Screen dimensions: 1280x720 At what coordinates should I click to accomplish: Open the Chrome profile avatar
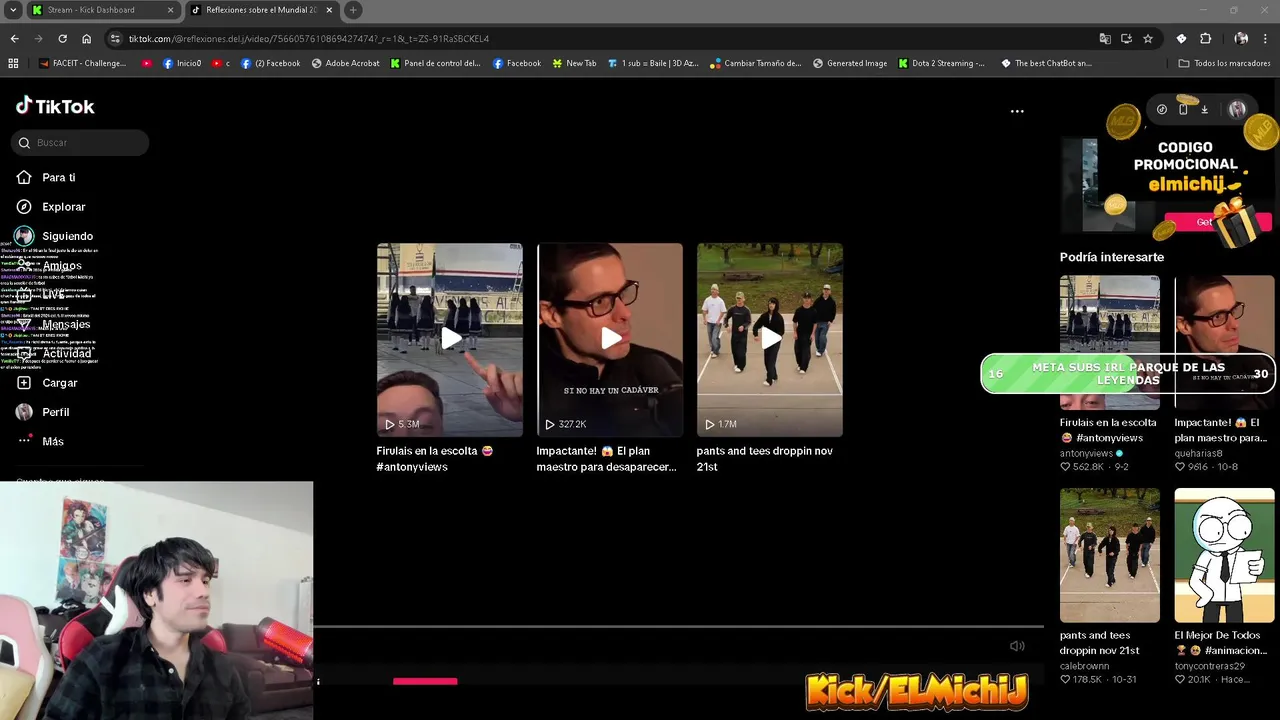pos(1241,39)
